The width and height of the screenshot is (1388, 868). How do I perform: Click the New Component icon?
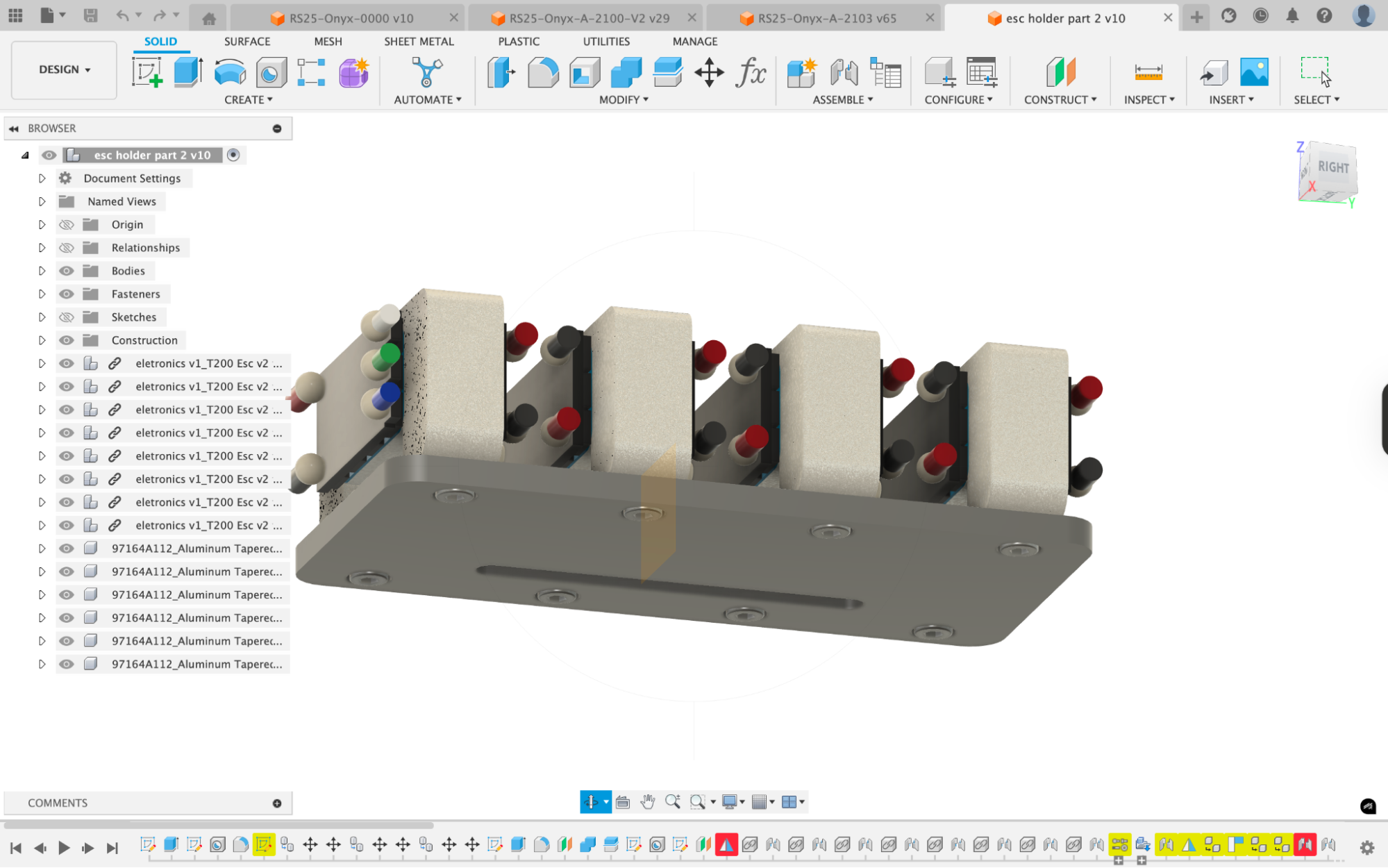802,72
